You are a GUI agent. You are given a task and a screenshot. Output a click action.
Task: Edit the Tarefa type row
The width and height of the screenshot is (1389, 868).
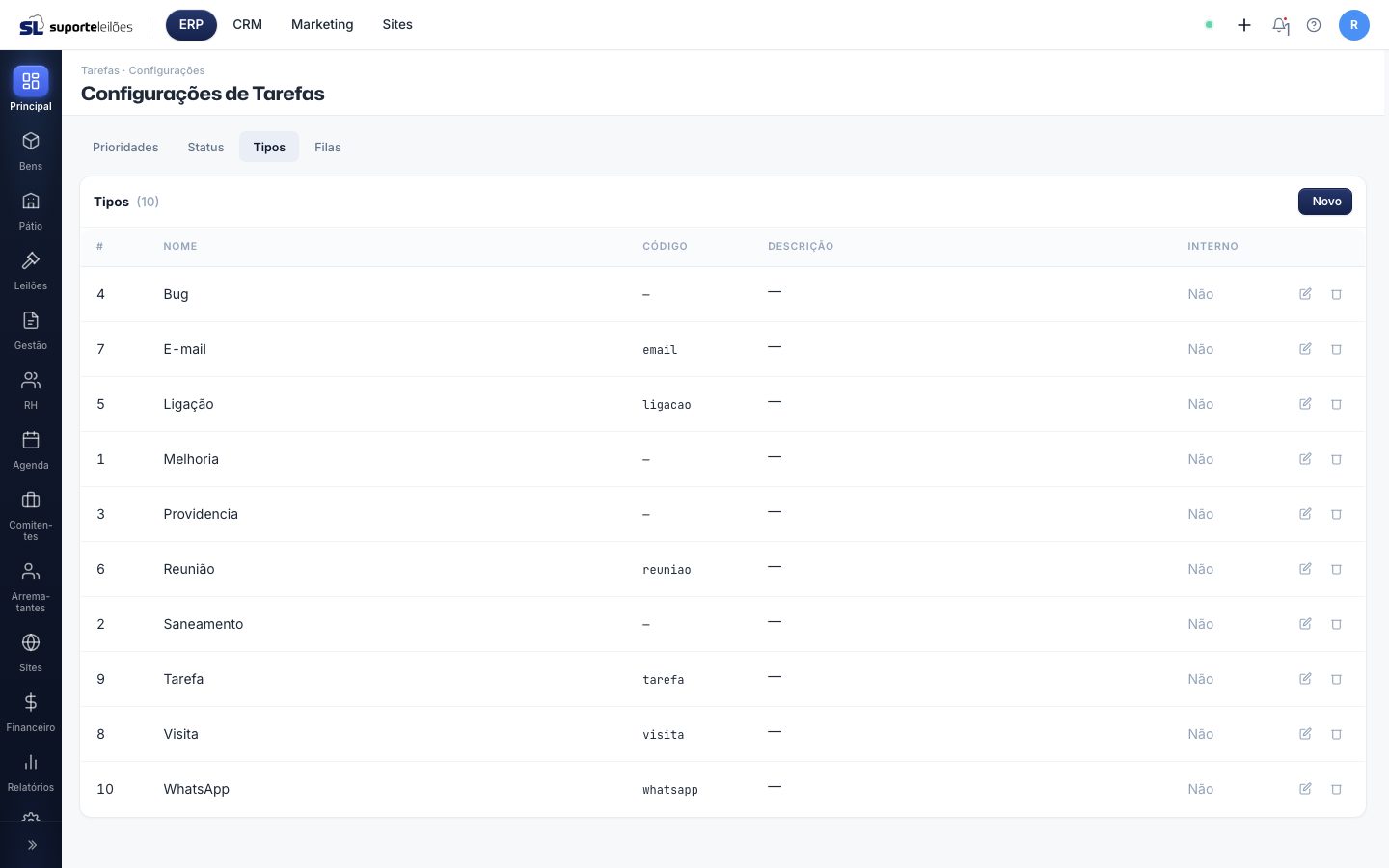click(x=1305, y=679)
